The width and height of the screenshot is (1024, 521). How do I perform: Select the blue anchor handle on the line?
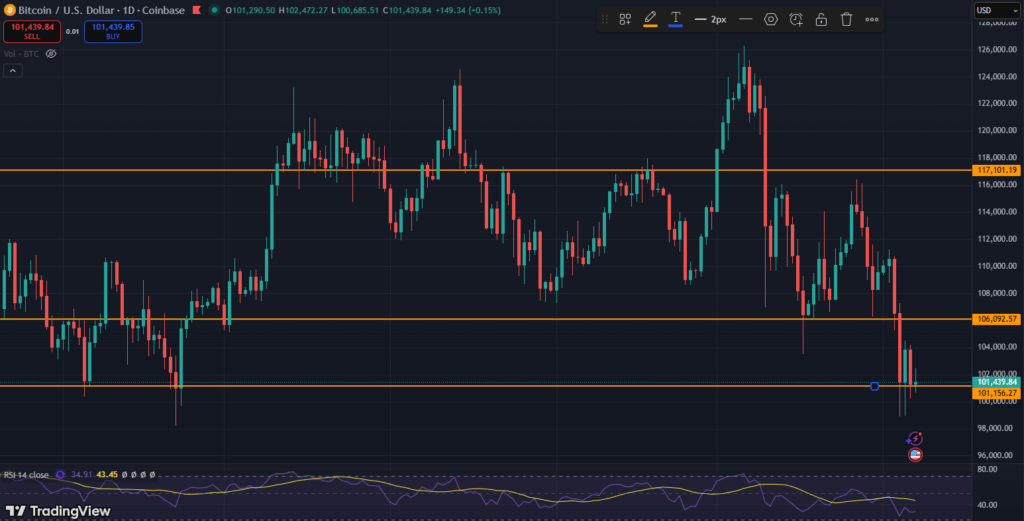(874, 387)
